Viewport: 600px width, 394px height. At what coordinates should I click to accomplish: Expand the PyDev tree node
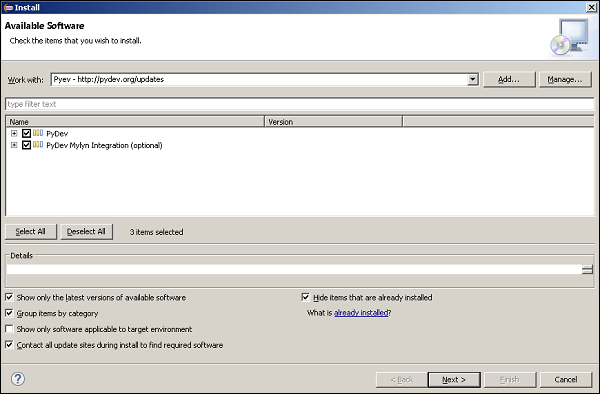click(14, 133)
